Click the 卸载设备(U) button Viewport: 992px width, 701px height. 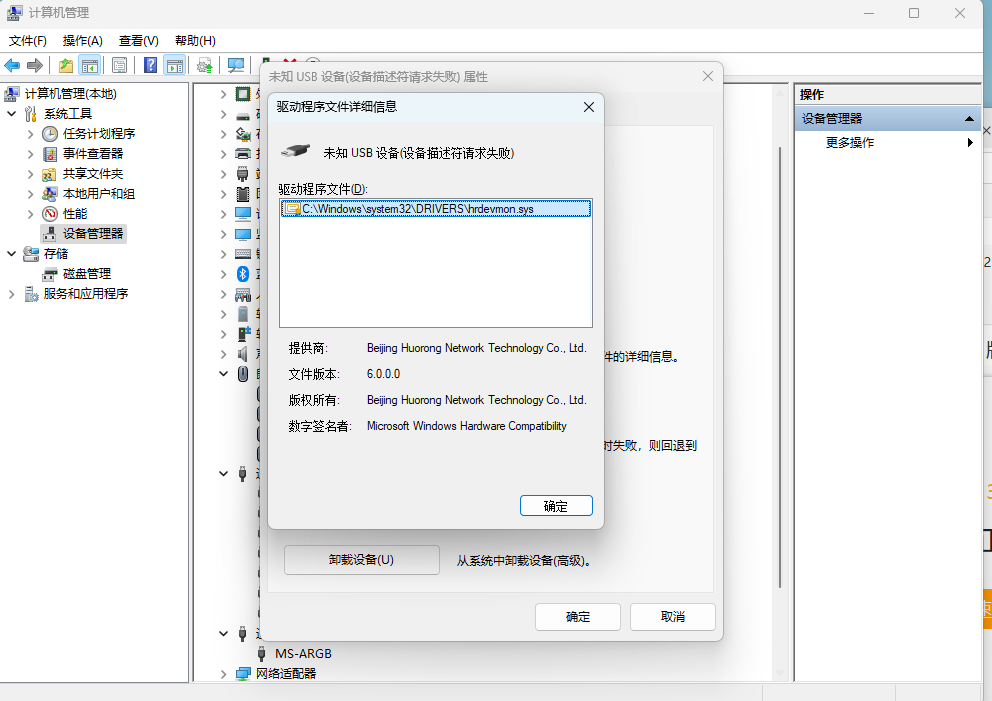point(361,560)
